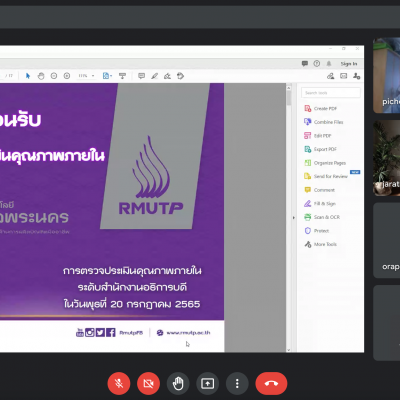Viewport: 400px width, 400px height.
Task: Click the Twitter icon on the slide
Action: point(100,332)
